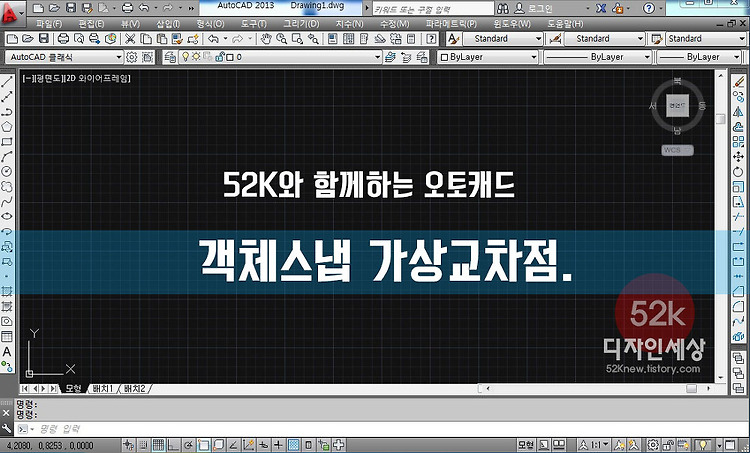Open the 파일(F) menu

(x=49, y=23)
